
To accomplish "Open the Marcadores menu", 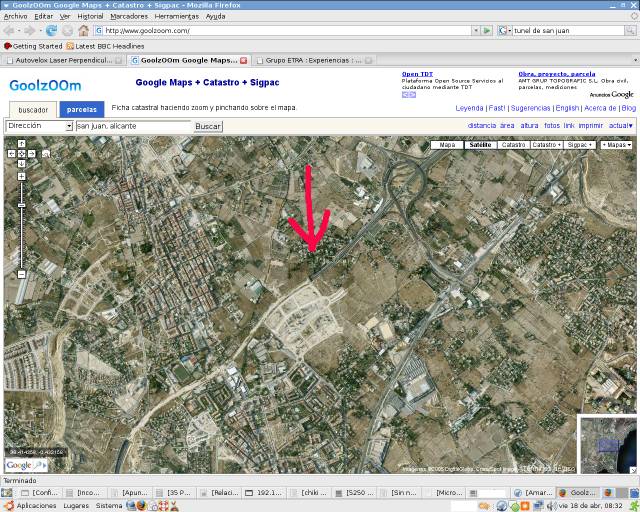I will pyautogui.click(x=128, y=17).
